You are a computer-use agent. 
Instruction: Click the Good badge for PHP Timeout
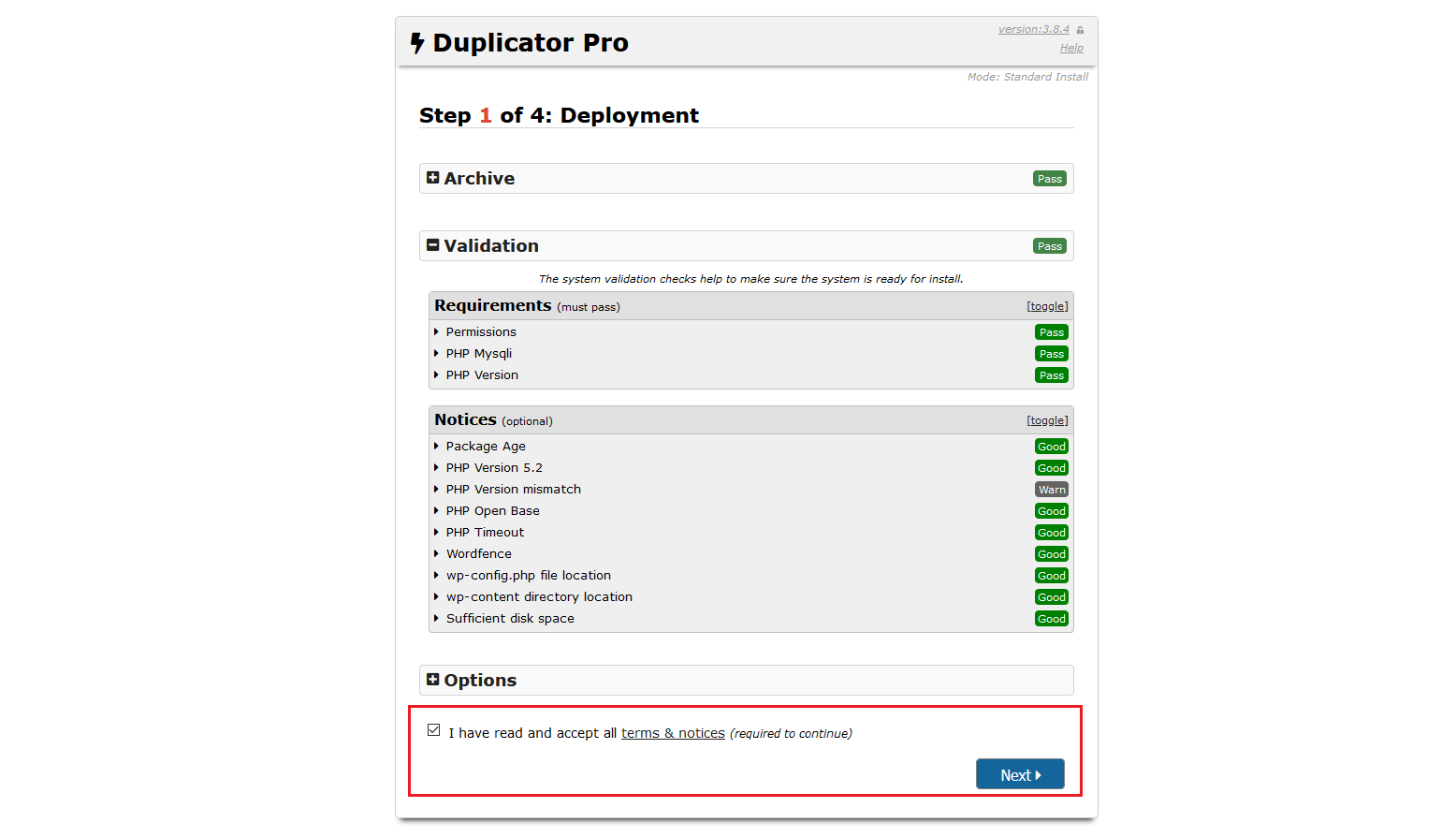click(x=1052, y=533)
